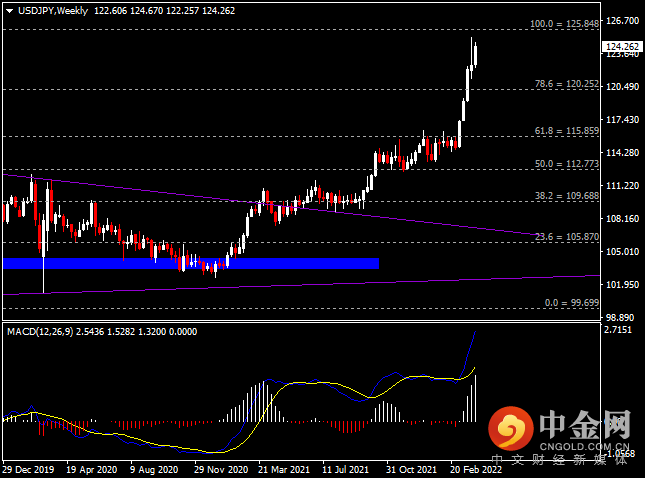Click the 98.890 price axis value
This screenshot has height=478, width=645.
(620, 318)
